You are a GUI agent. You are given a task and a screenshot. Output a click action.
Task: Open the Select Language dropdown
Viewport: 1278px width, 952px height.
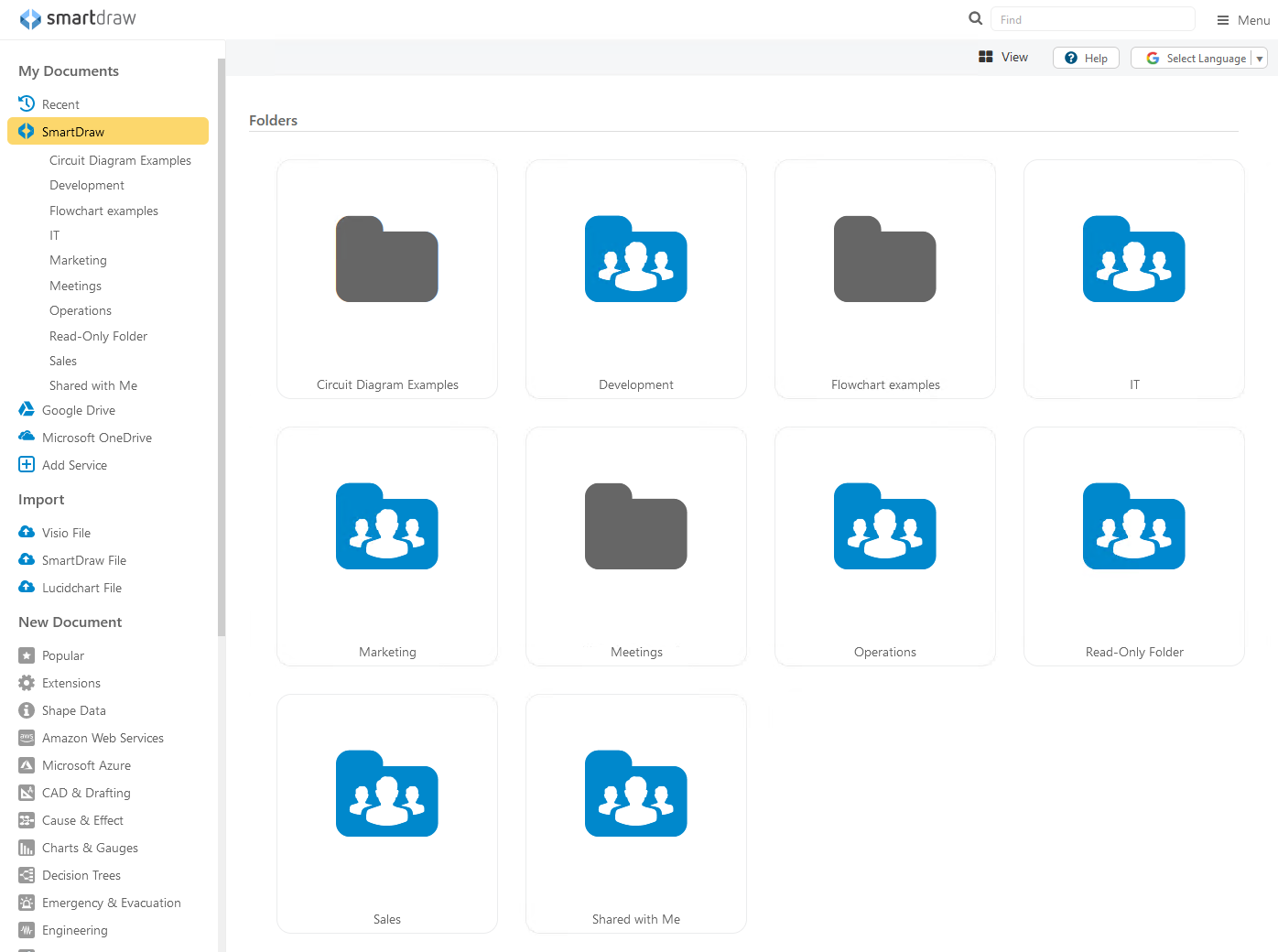coord(1198,58)
